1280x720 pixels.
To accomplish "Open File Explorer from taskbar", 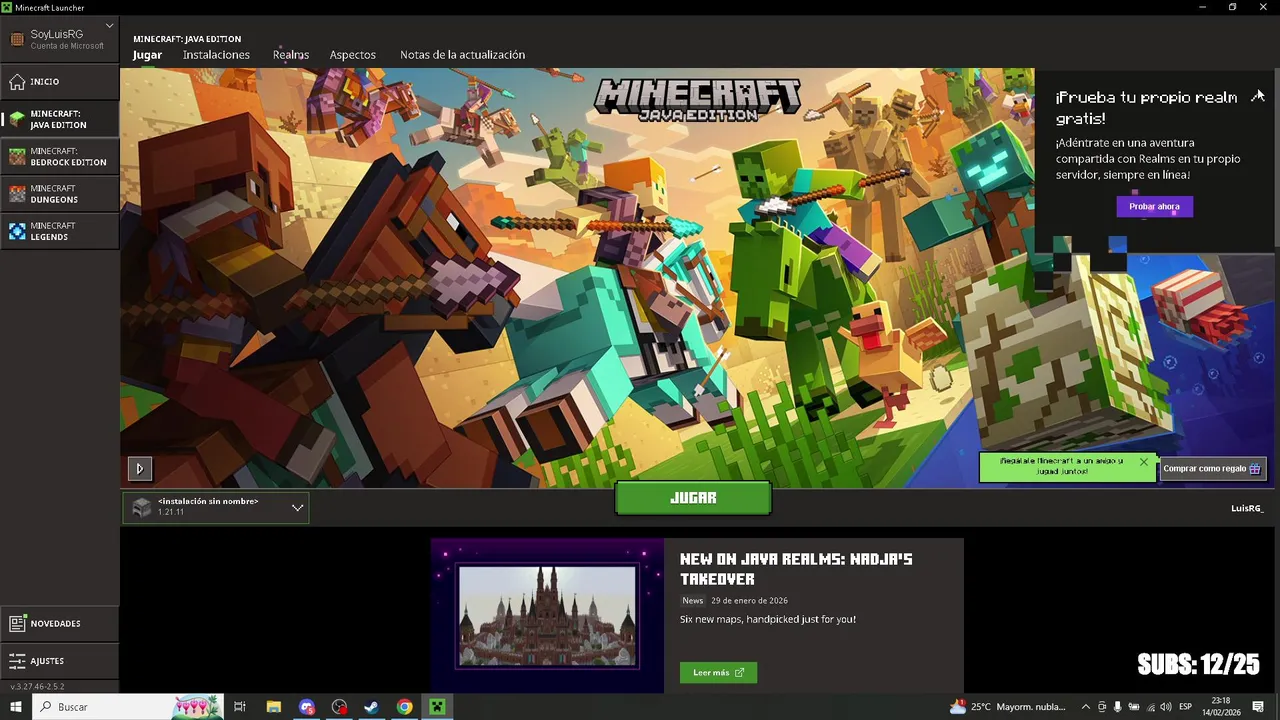I will pos(273,707).
